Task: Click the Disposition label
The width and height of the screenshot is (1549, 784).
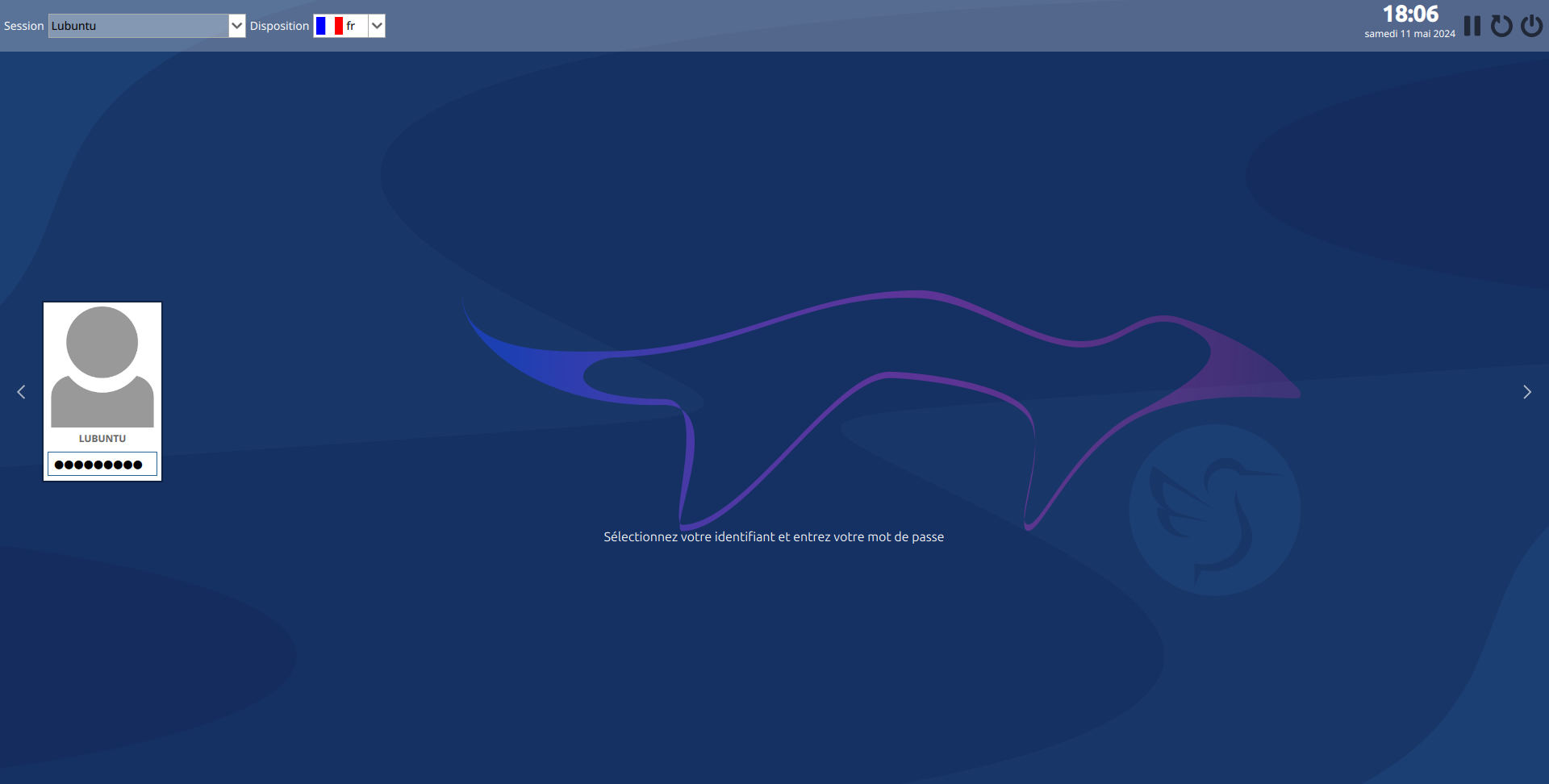Action: click(x=279, y=26)
